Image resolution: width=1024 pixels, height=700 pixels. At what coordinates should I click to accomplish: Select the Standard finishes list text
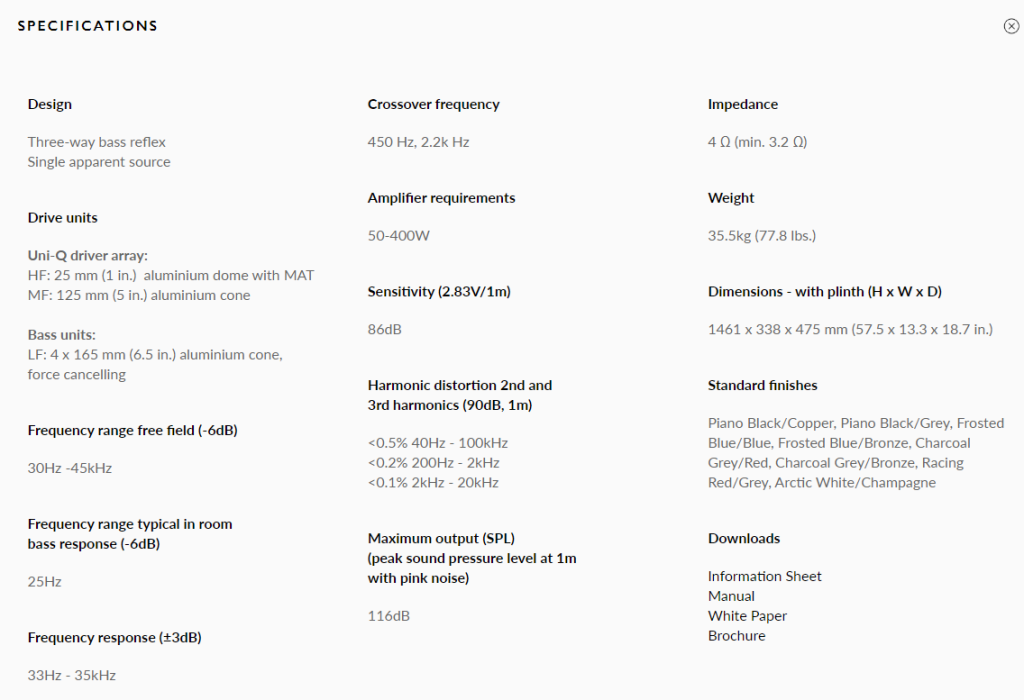(856, 453)
